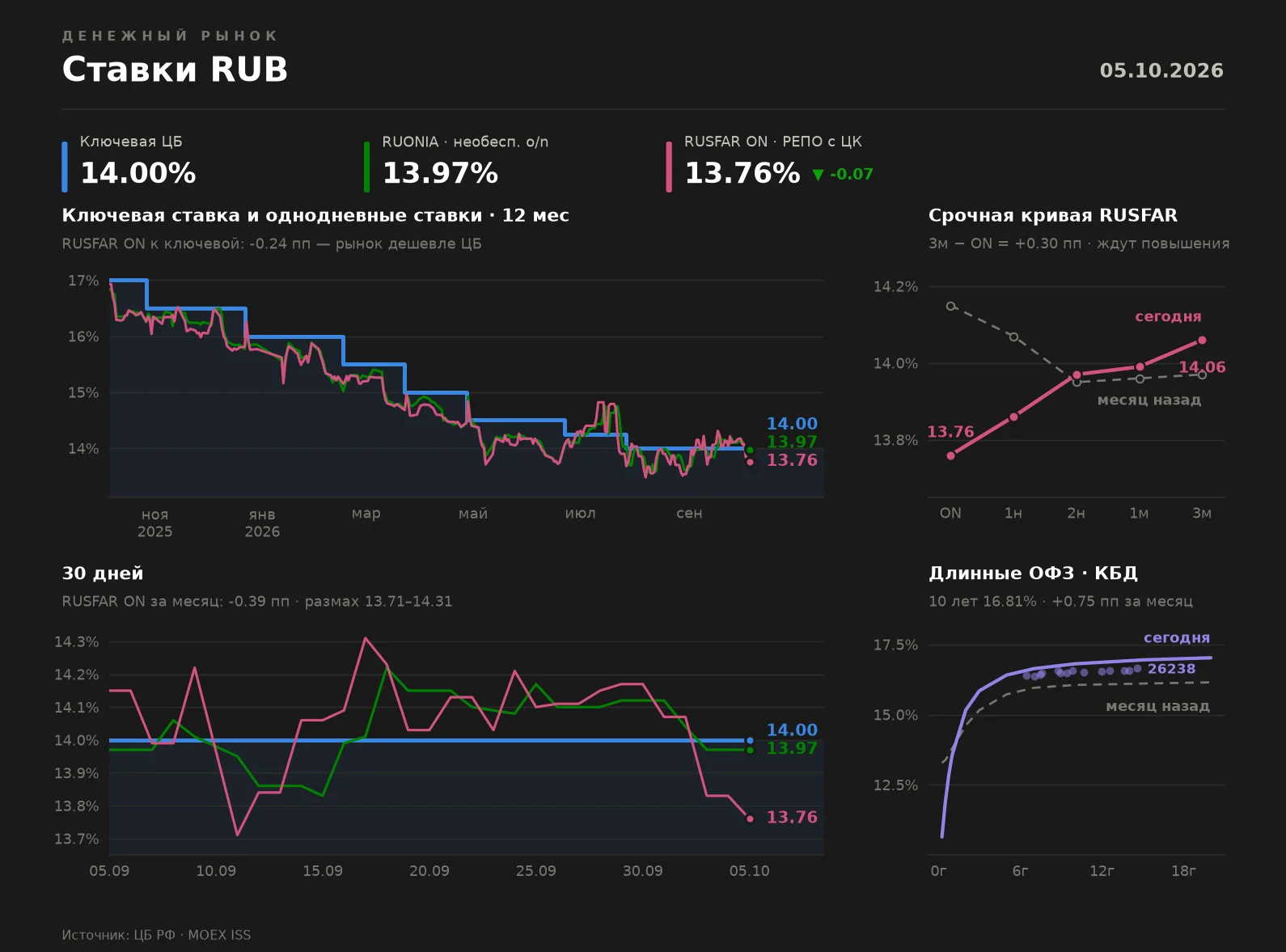This screenshot has height=952, width=1286.
Task: Click the '14.3%' label on the 30-day axis
Action: coord(77,641)
